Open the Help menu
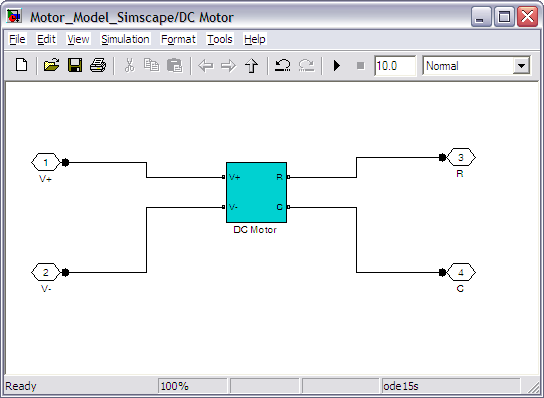This screenshot has width=544, height=398. [255, 39]
